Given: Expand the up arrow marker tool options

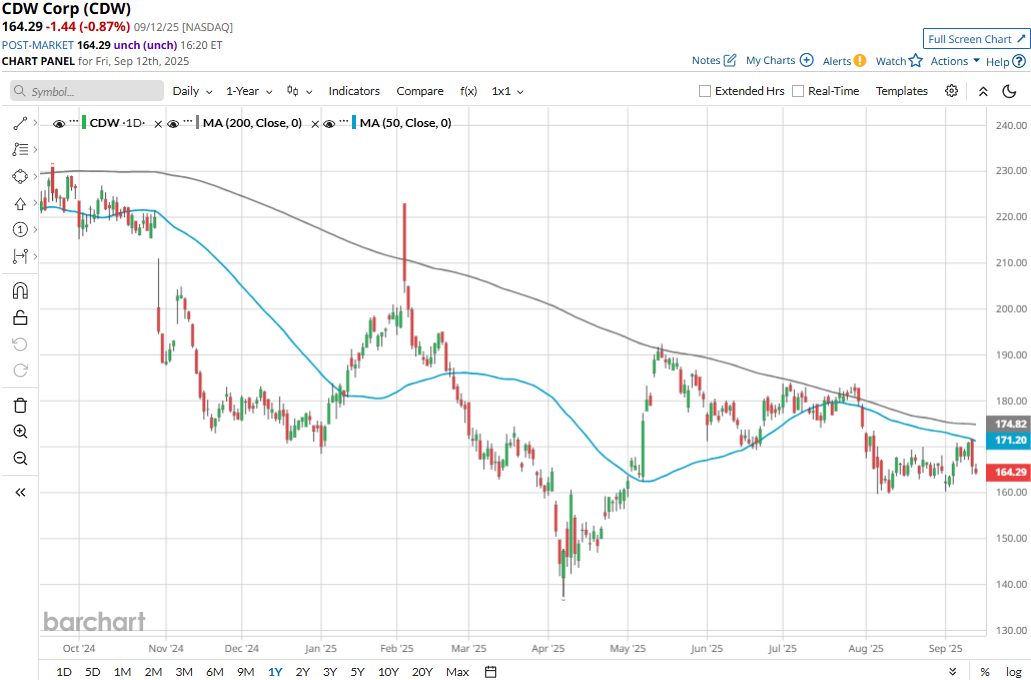Looking at the screenshot, I should click(35, 203).
